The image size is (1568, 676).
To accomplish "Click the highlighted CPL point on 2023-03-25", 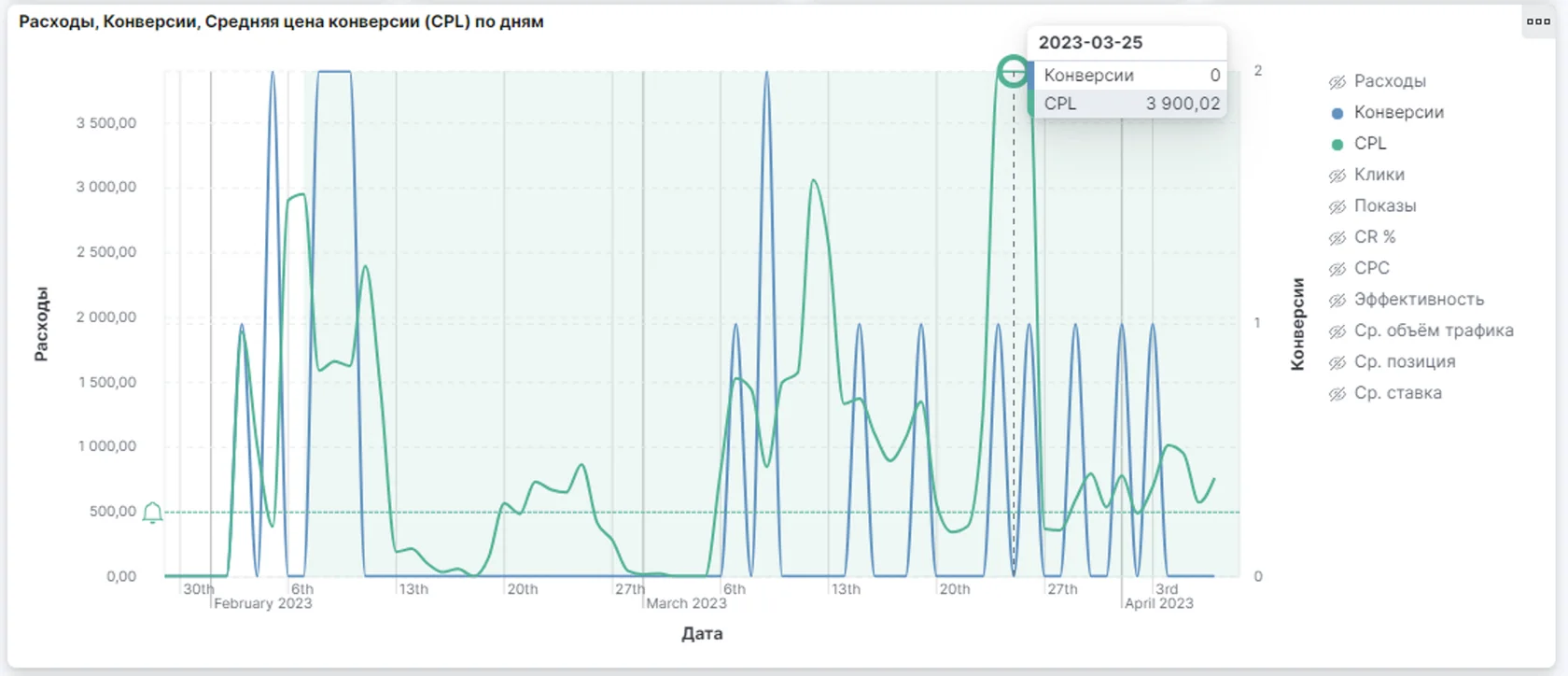I will 1014,71.
